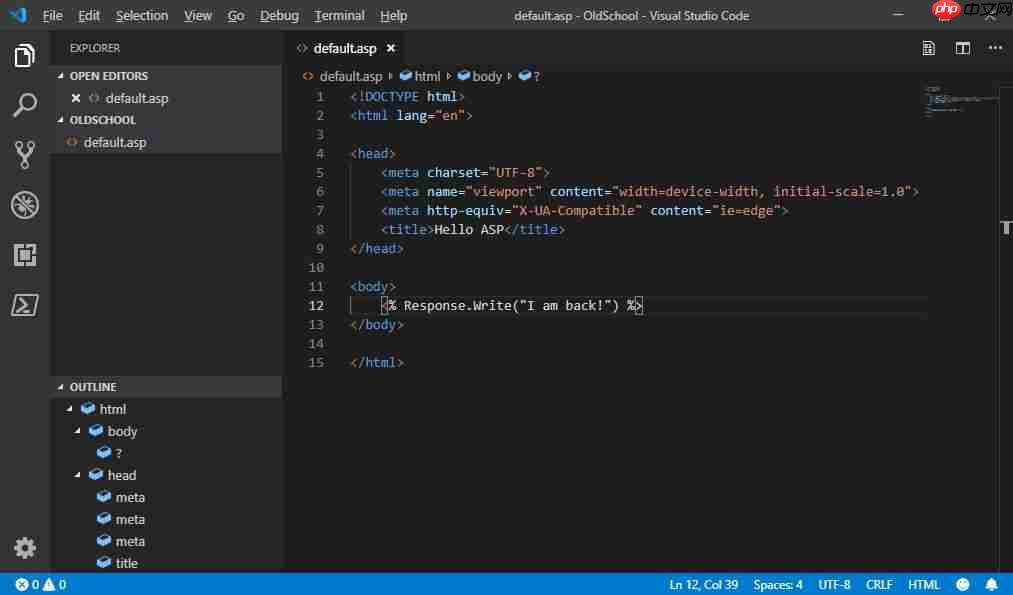This screenshot has width=1013, height=595.
Task: Click the notifications bell in the status bar
Action: pos(991,584)
